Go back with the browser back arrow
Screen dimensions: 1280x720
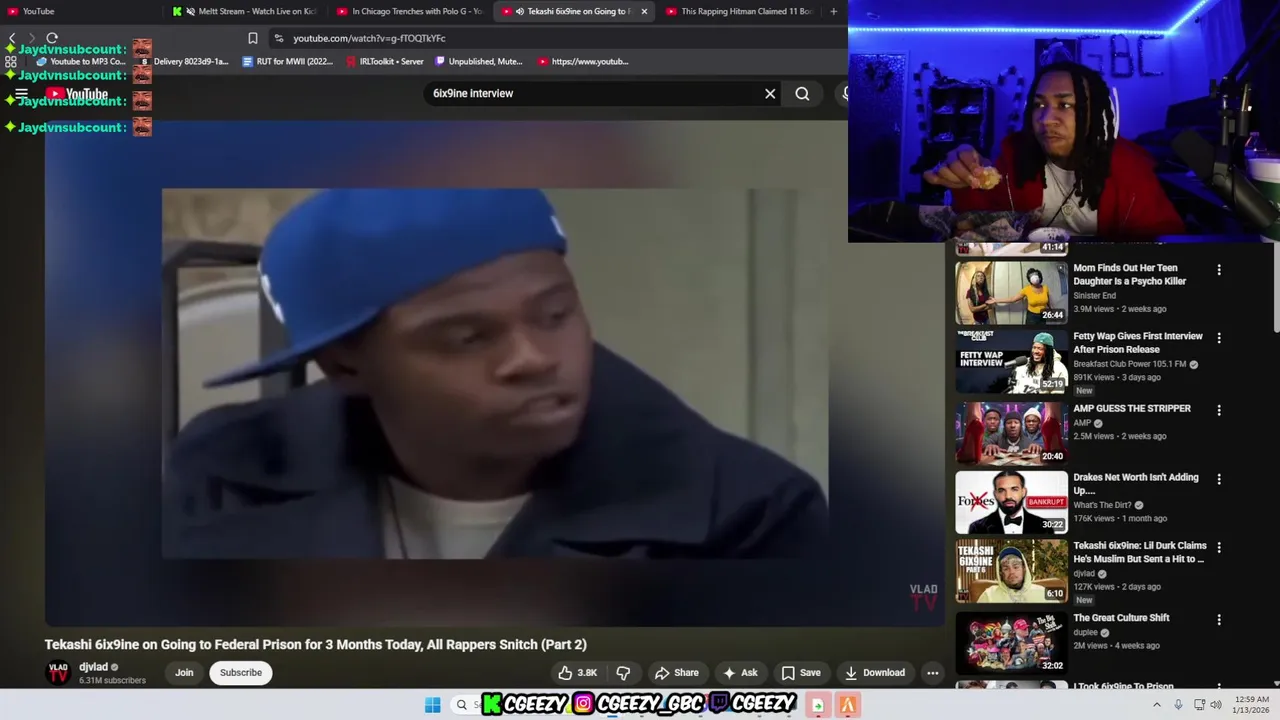point(11,38)
